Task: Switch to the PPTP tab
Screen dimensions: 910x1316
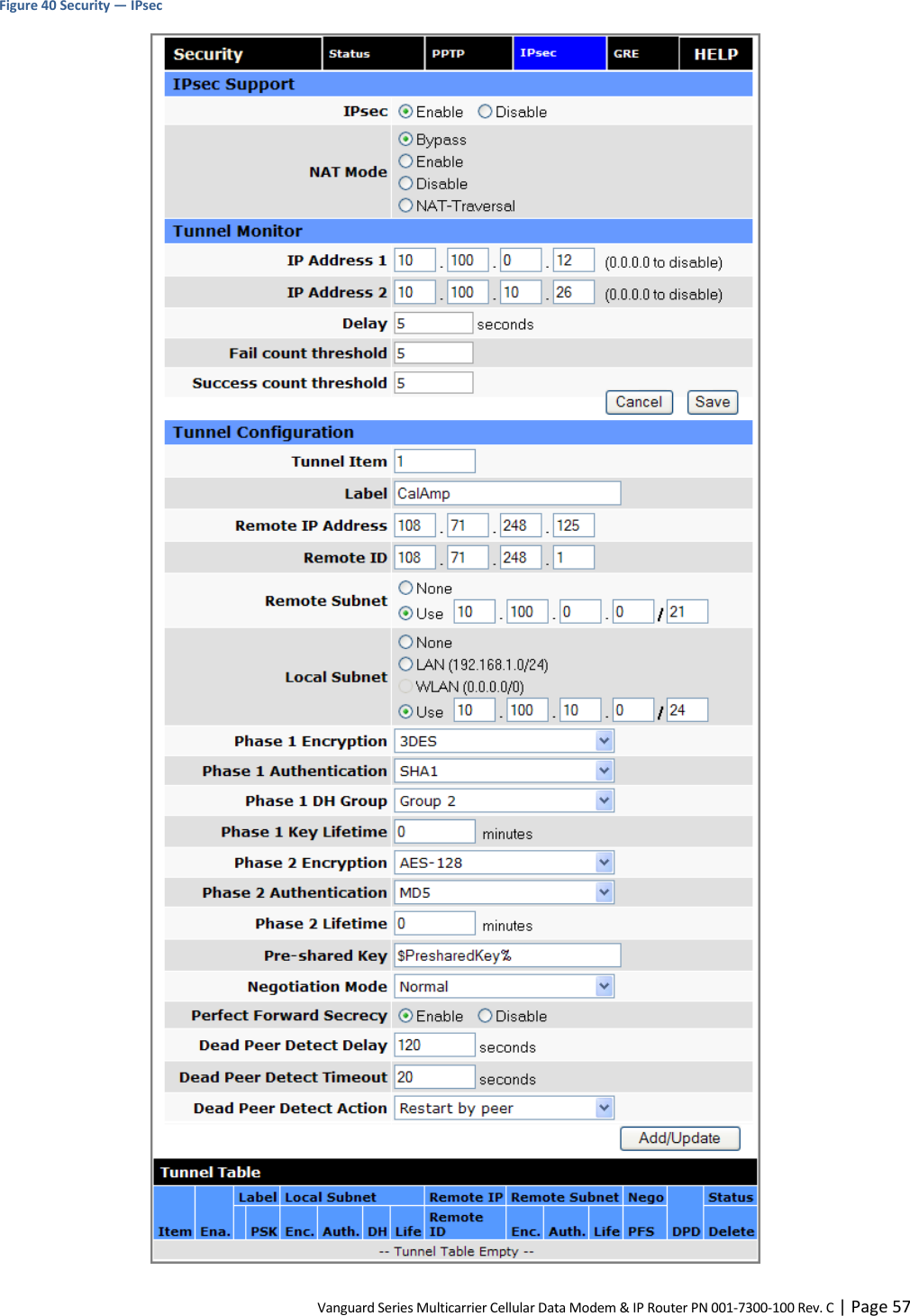Action: [469, 54]
